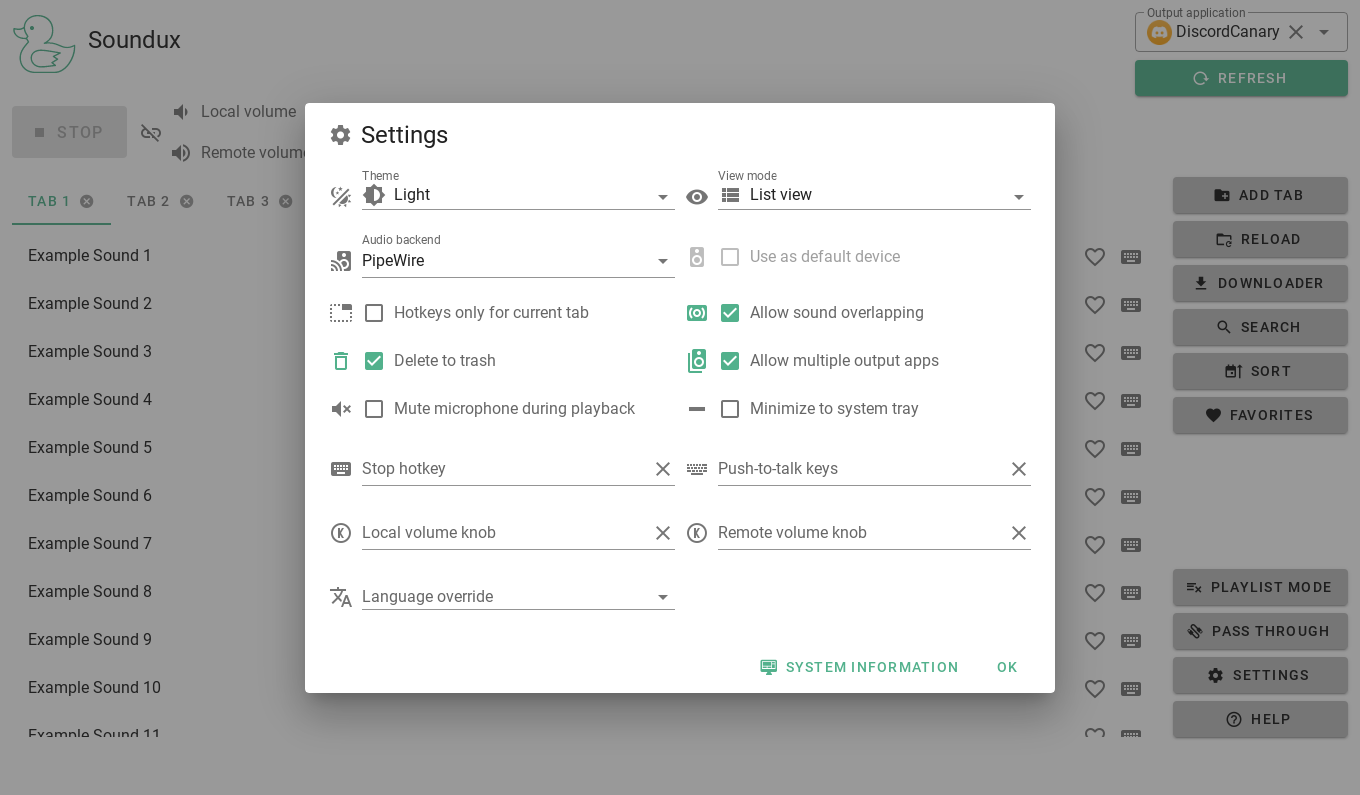Click the System Information button
Viewport: 1360px width, 795px height.
tap(859, 667)
